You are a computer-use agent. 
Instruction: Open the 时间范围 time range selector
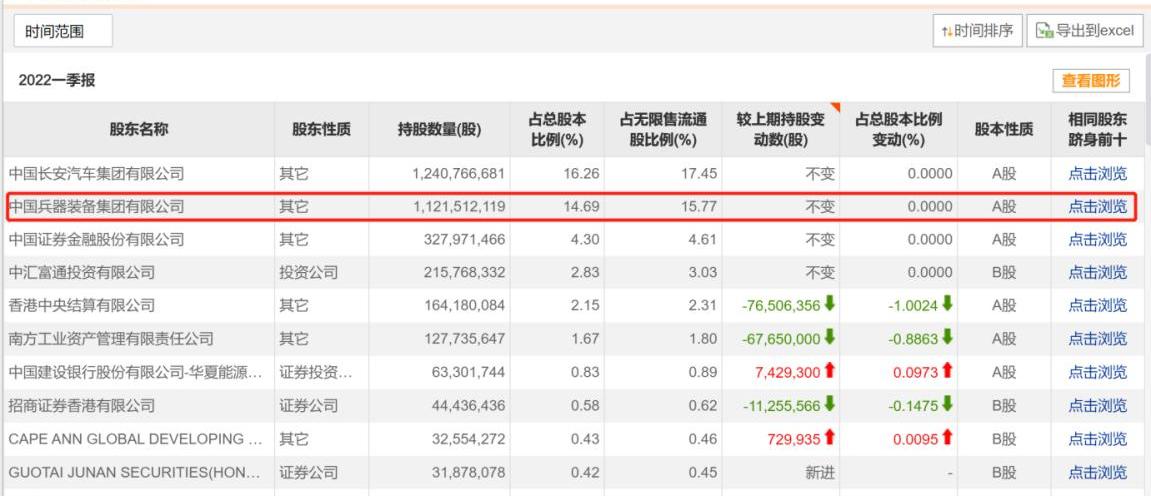coord(63,32)
